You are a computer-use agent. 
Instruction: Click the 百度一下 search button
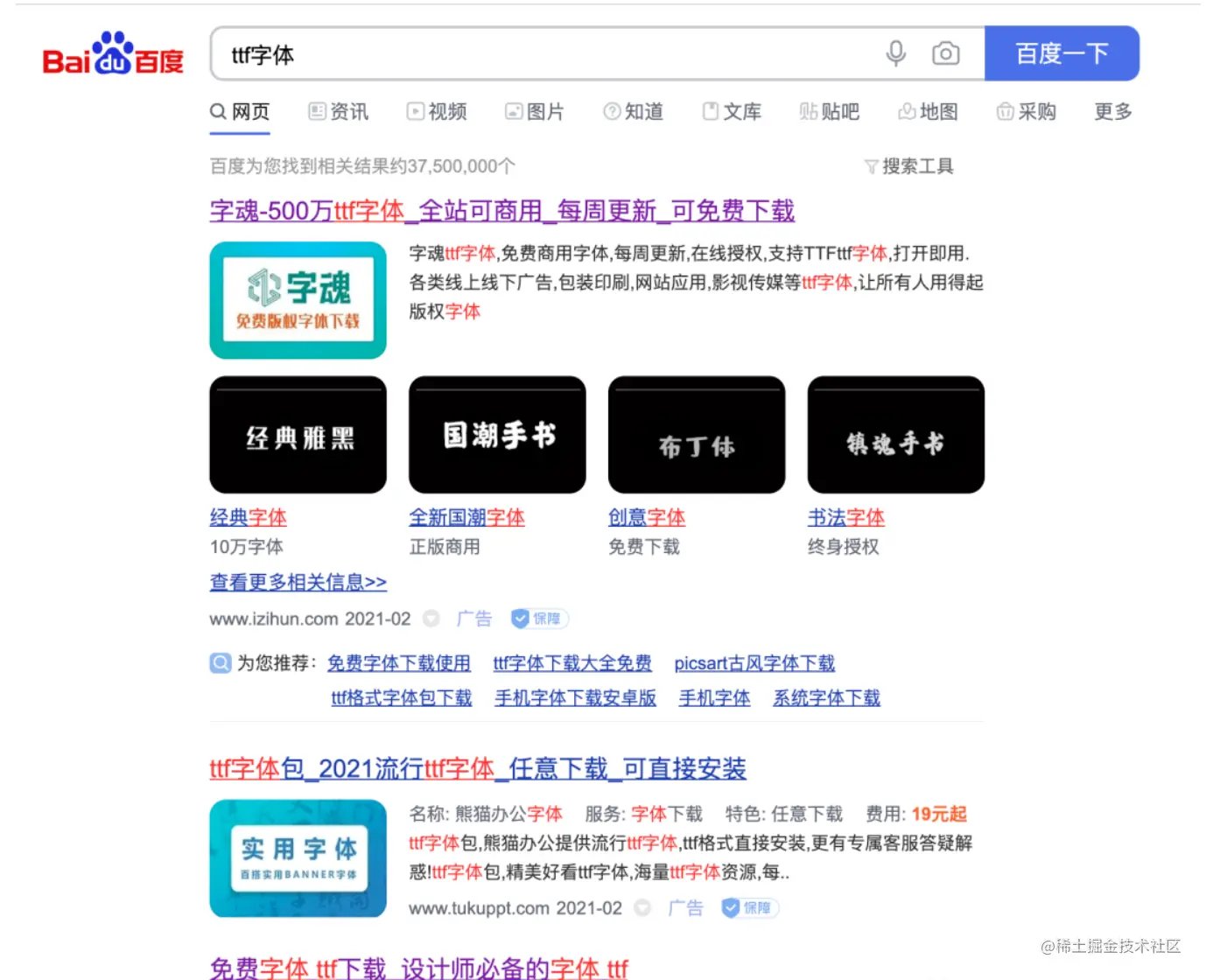(1062, 54)
